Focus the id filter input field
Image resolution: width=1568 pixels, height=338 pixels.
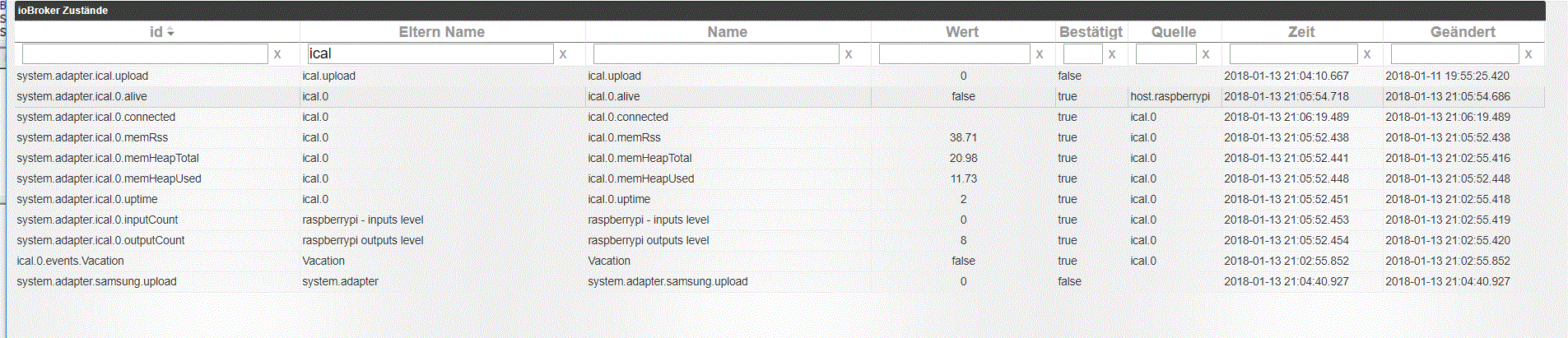tap(145, 54)
